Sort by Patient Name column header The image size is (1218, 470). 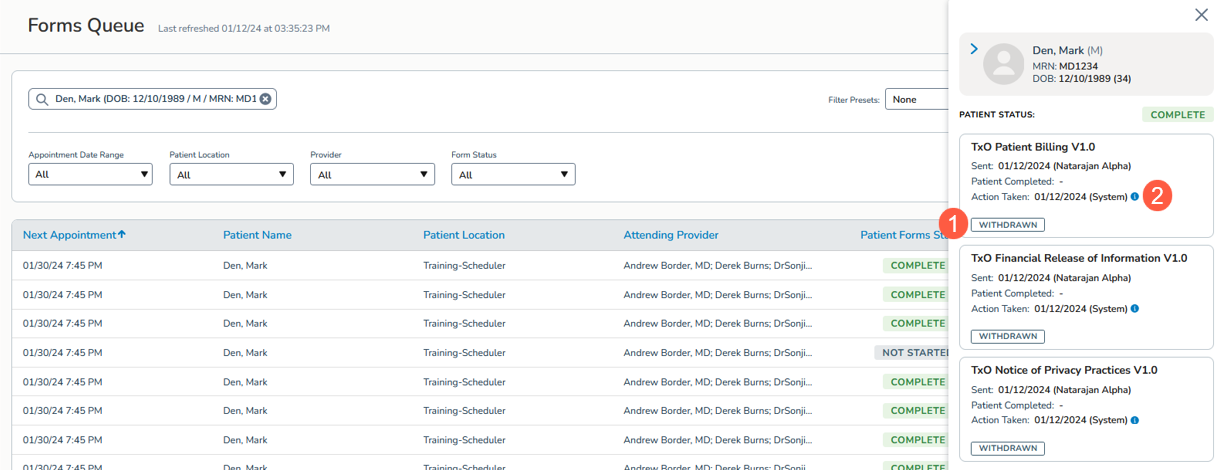(x=257, y=235)
